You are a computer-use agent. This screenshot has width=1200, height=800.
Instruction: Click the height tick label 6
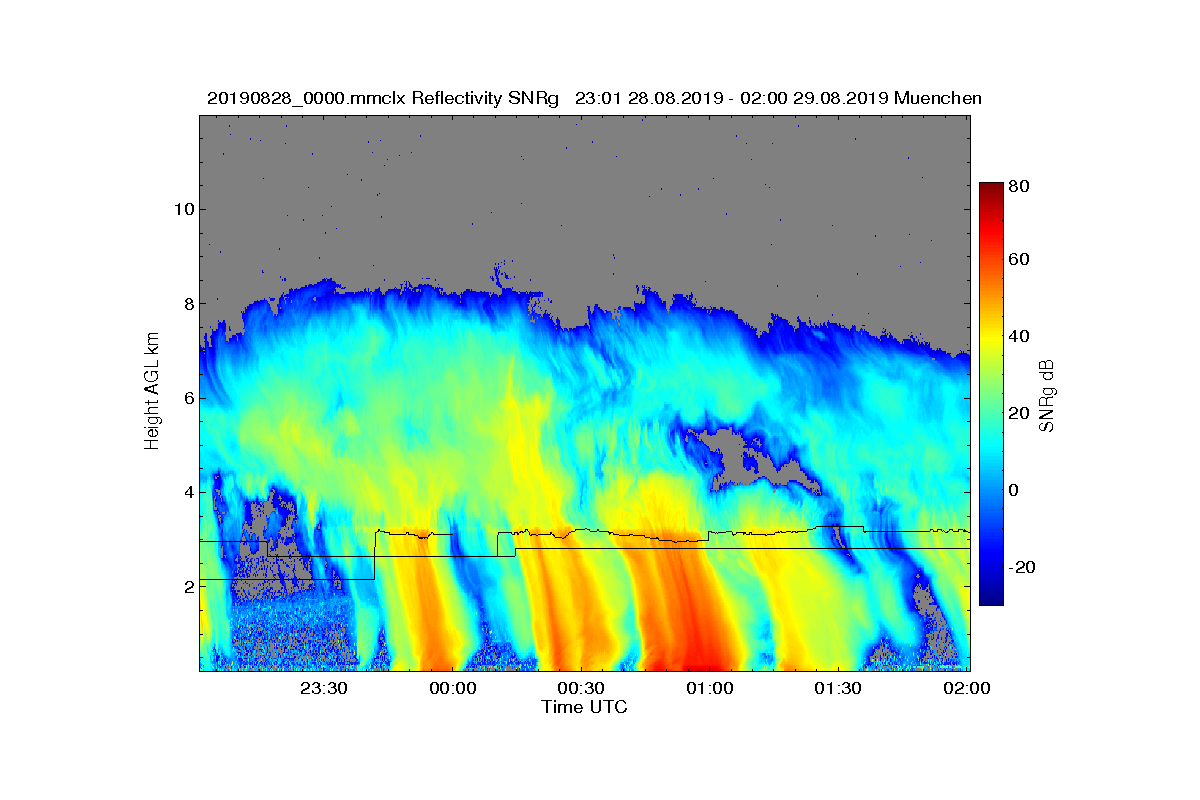pos(187,398)
